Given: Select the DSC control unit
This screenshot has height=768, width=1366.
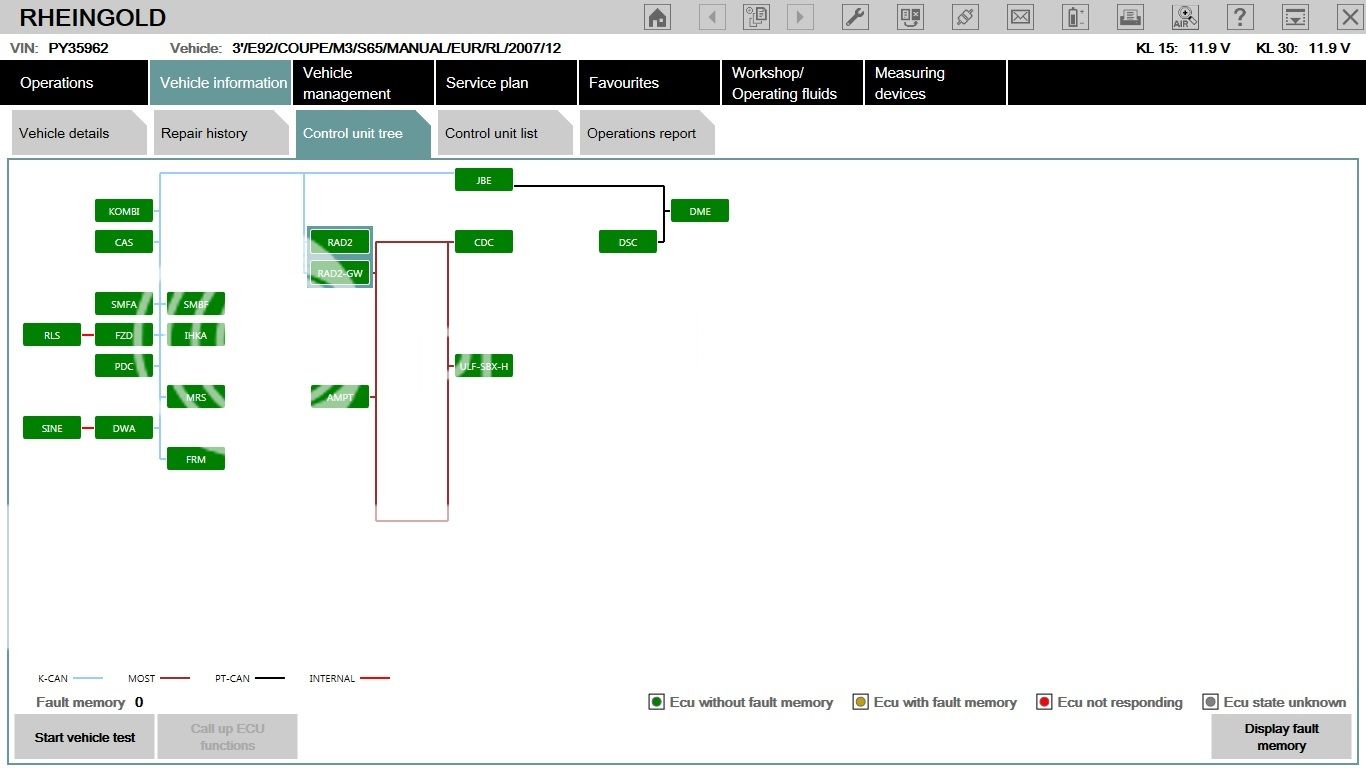Looking at the screenshot, I should pyautogui.click(x=628, y=242).
